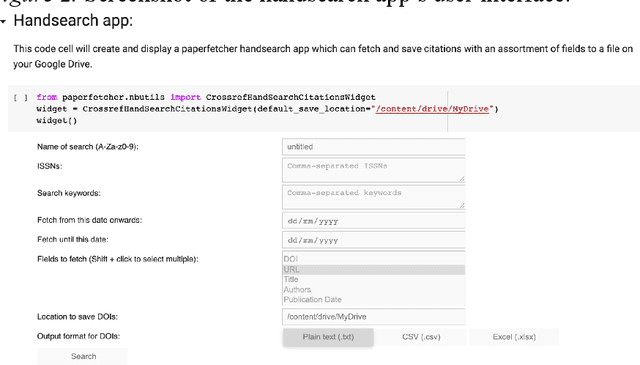Click the Location to save DOIs field
Viewport: 640px width, 365px height.
[373, 317]
